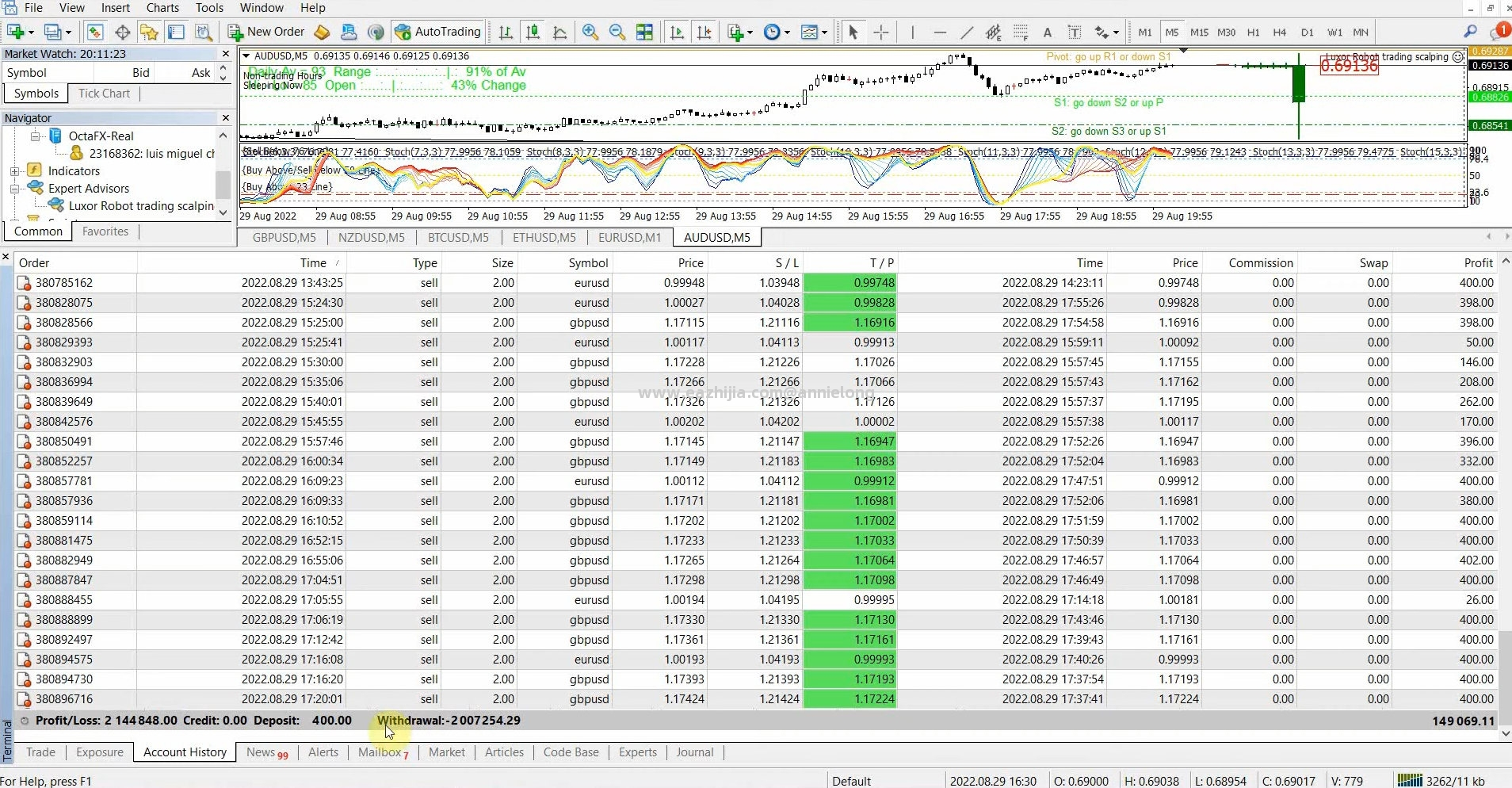Open the search magnifier in top right

(1470, 33)
